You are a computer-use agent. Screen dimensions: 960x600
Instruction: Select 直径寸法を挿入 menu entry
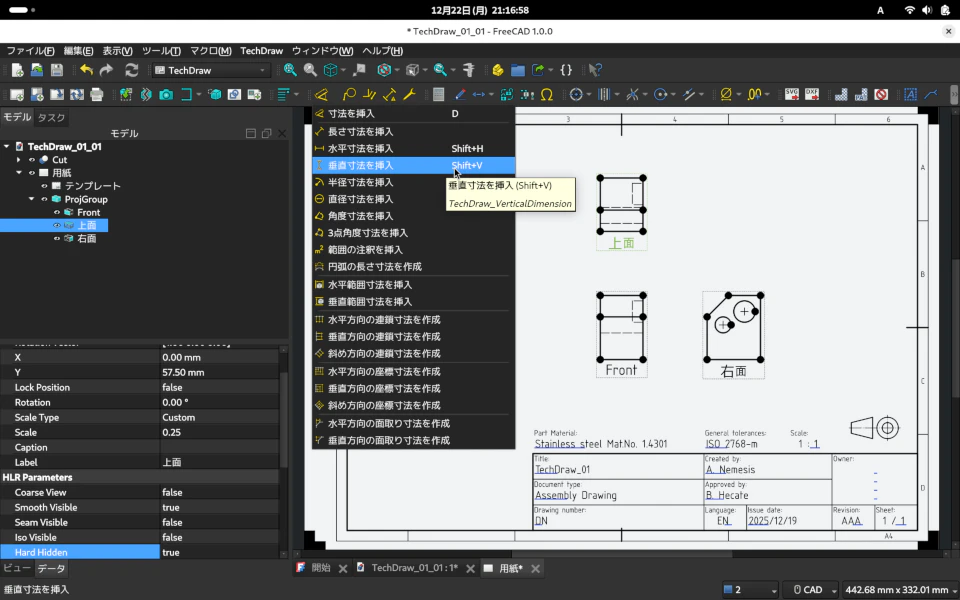click(413, 199)
